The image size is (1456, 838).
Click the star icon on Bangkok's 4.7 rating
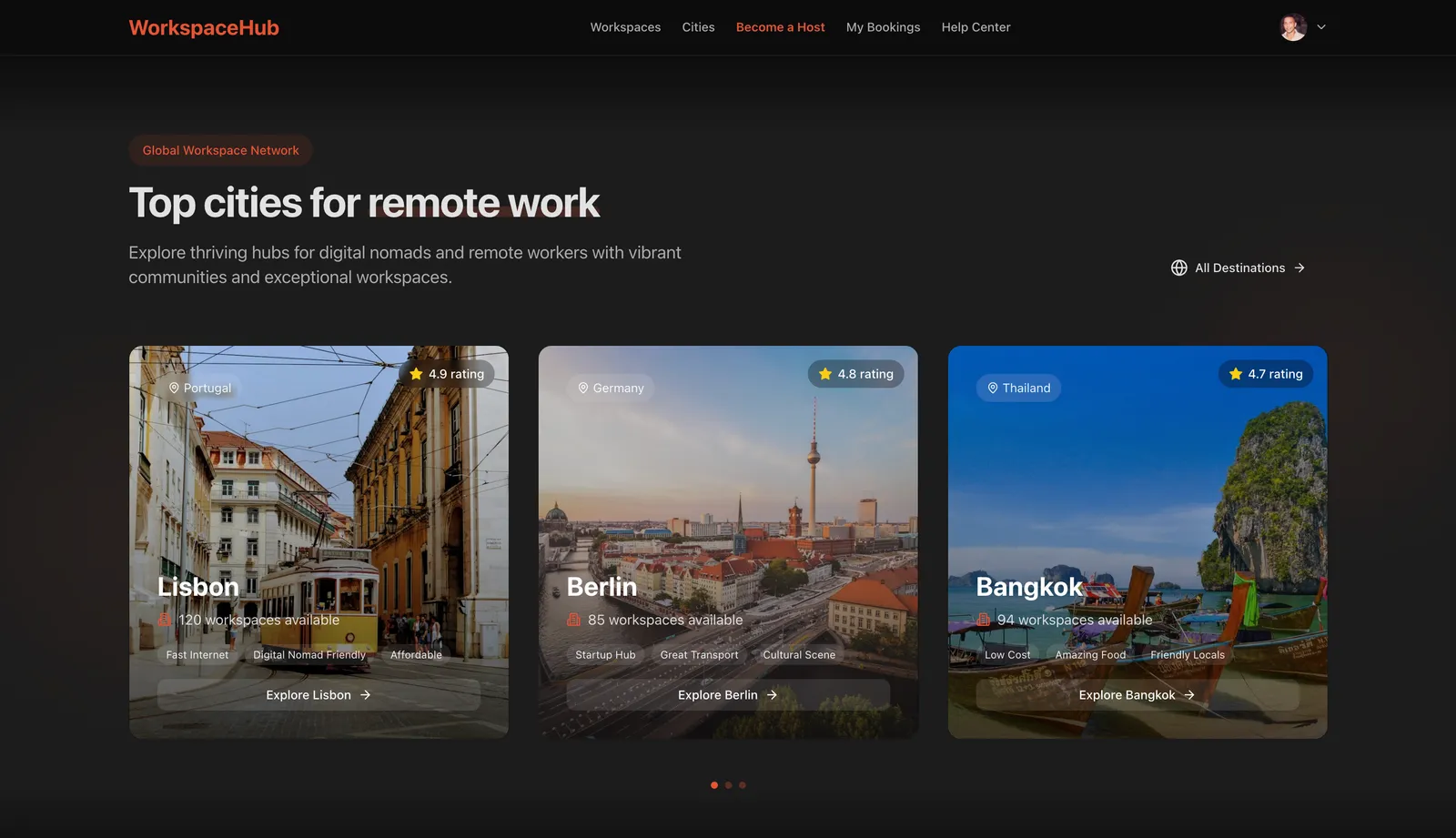coord(1235,374)
